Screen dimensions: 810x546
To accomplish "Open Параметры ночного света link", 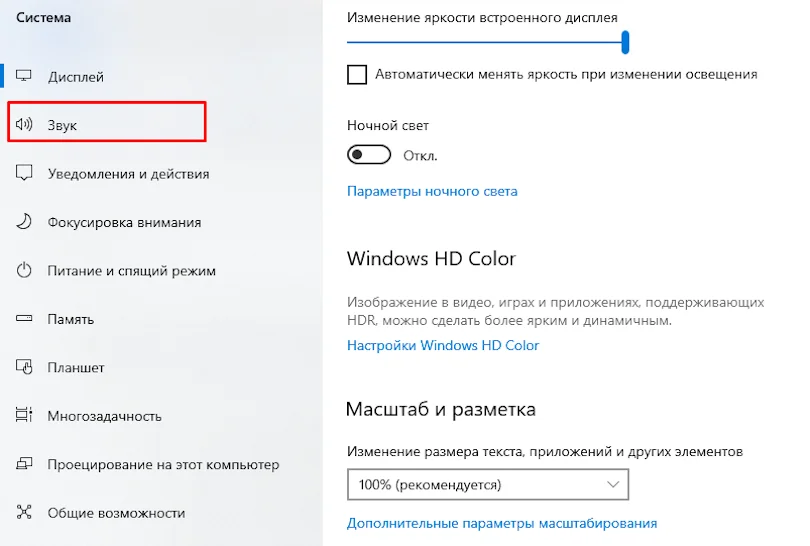I will [x=432, y=192].
